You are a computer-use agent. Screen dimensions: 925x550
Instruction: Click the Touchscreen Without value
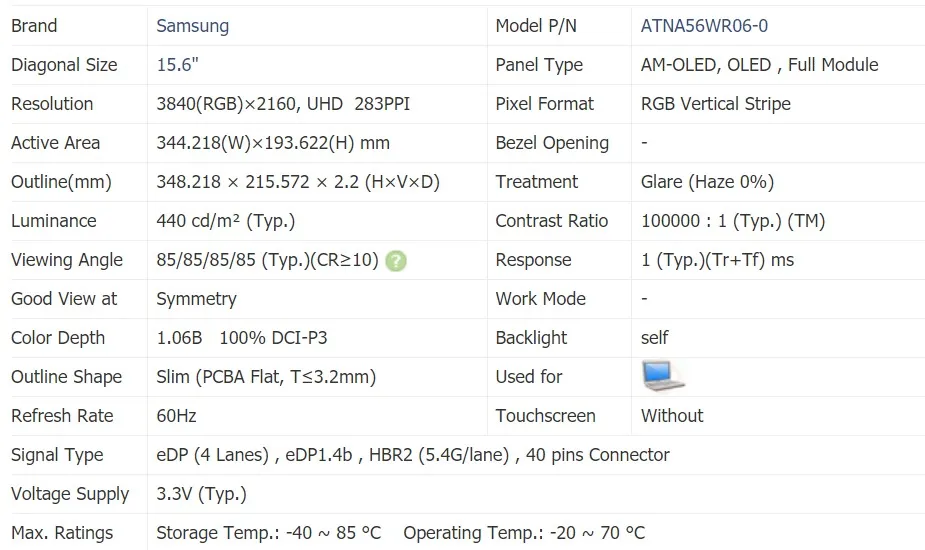672,416
